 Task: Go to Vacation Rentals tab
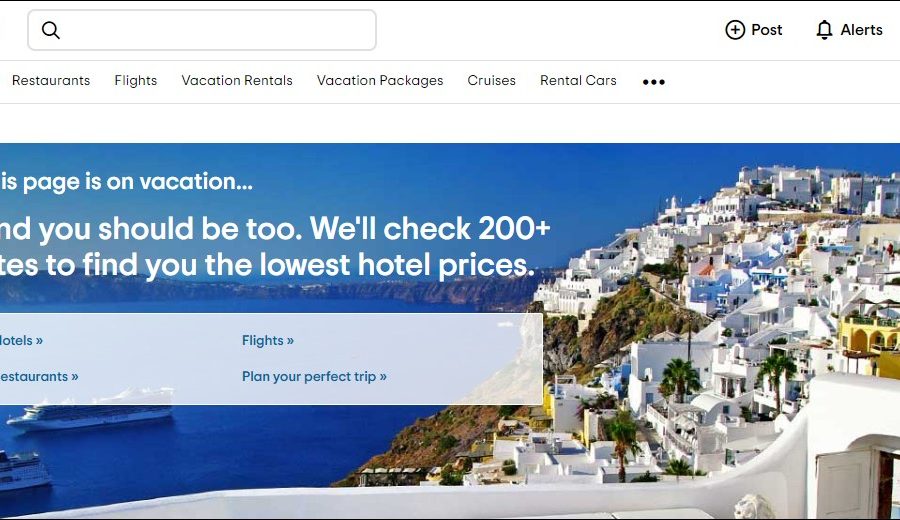coord(237,80)
